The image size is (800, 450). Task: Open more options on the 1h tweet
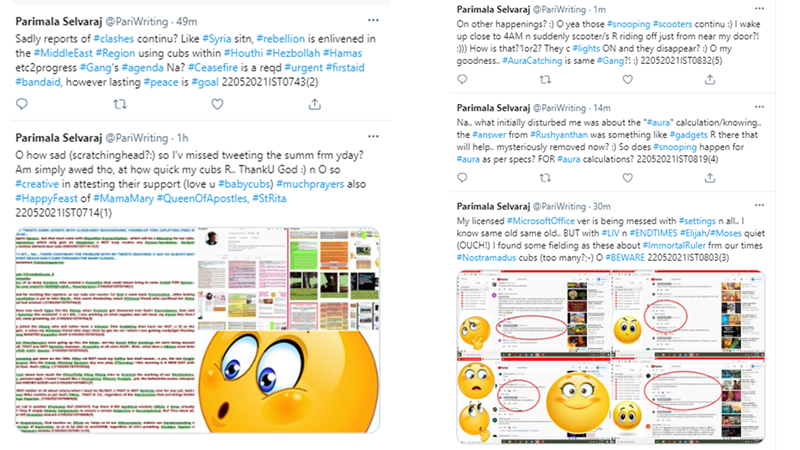pyautogui.click(x=373, y=136)
